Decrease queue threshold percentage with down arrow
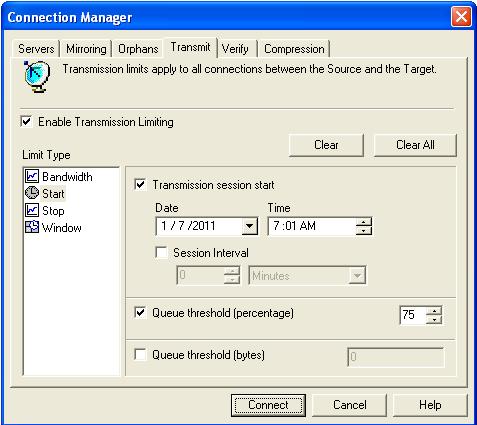 tap(434, 319)
